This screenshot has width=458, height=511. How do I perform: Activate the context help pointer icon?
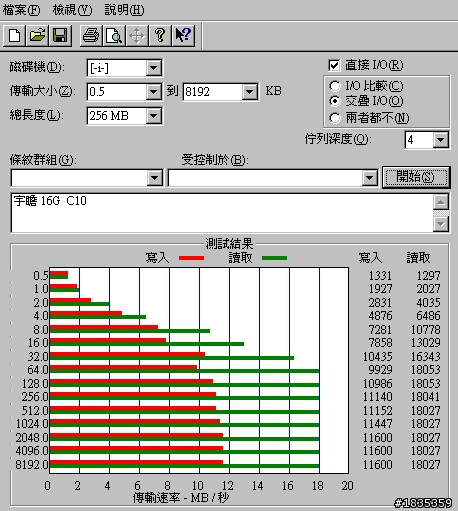coord(183,35)
